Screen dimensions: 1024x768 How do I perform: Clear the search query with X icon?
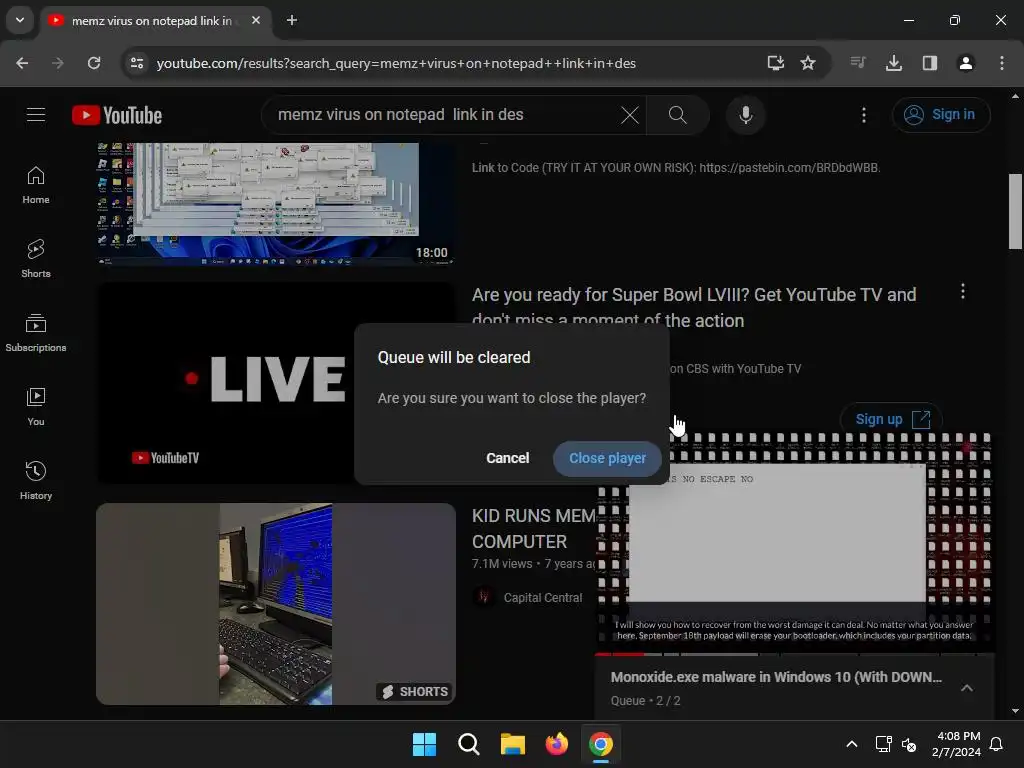pyautogui.click(x=630, y=115)
